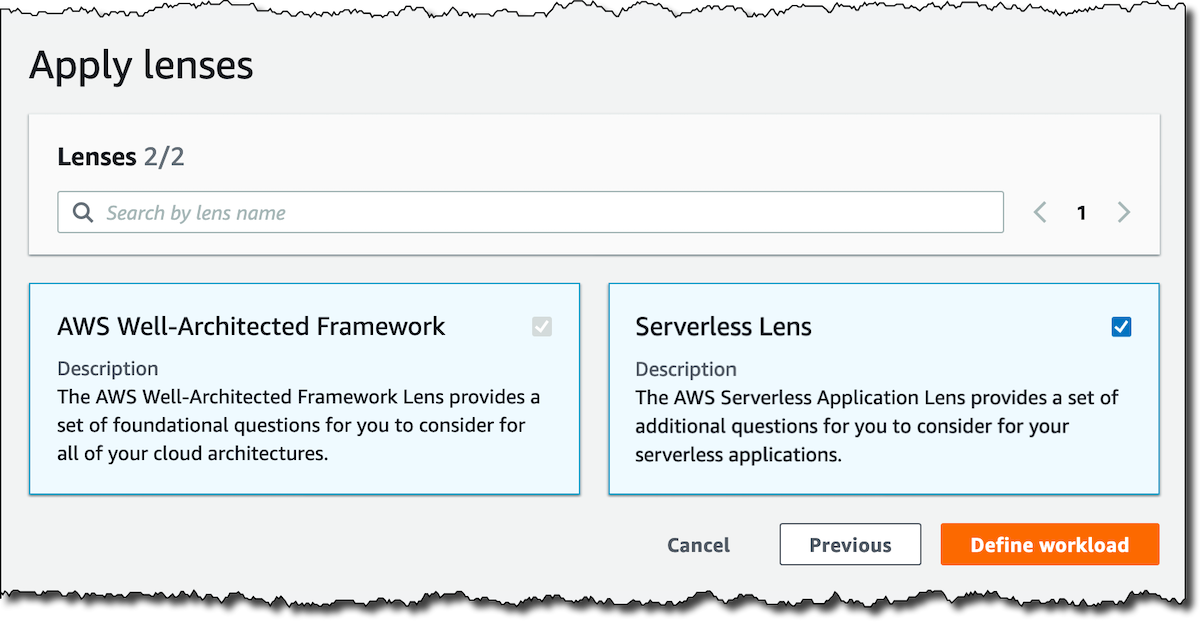Click the AWS Well-Architected Framework title

pyautogui.click(x=251, y=327)
